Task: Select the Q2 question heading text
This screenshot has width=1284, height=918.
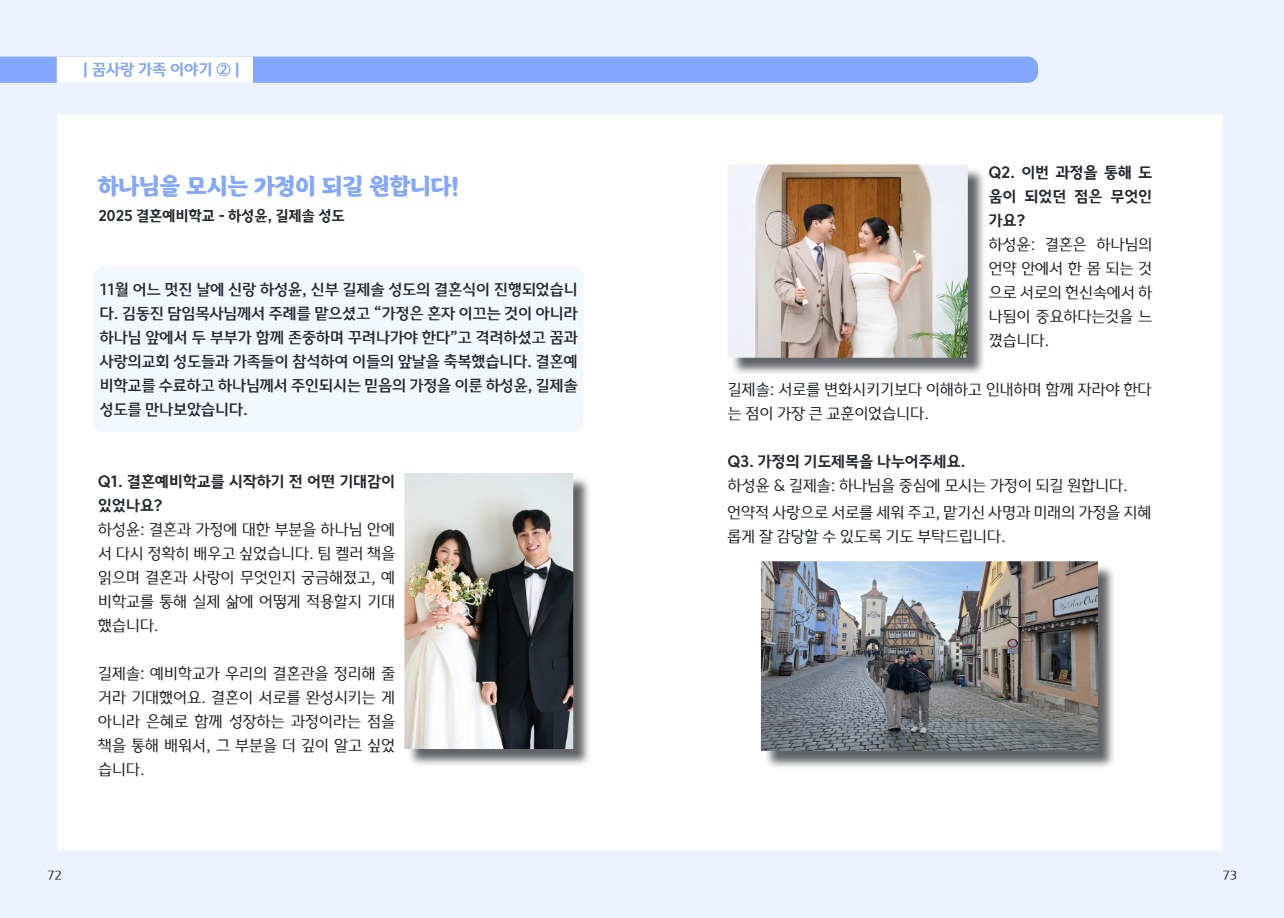Action: coord(1069,195)
